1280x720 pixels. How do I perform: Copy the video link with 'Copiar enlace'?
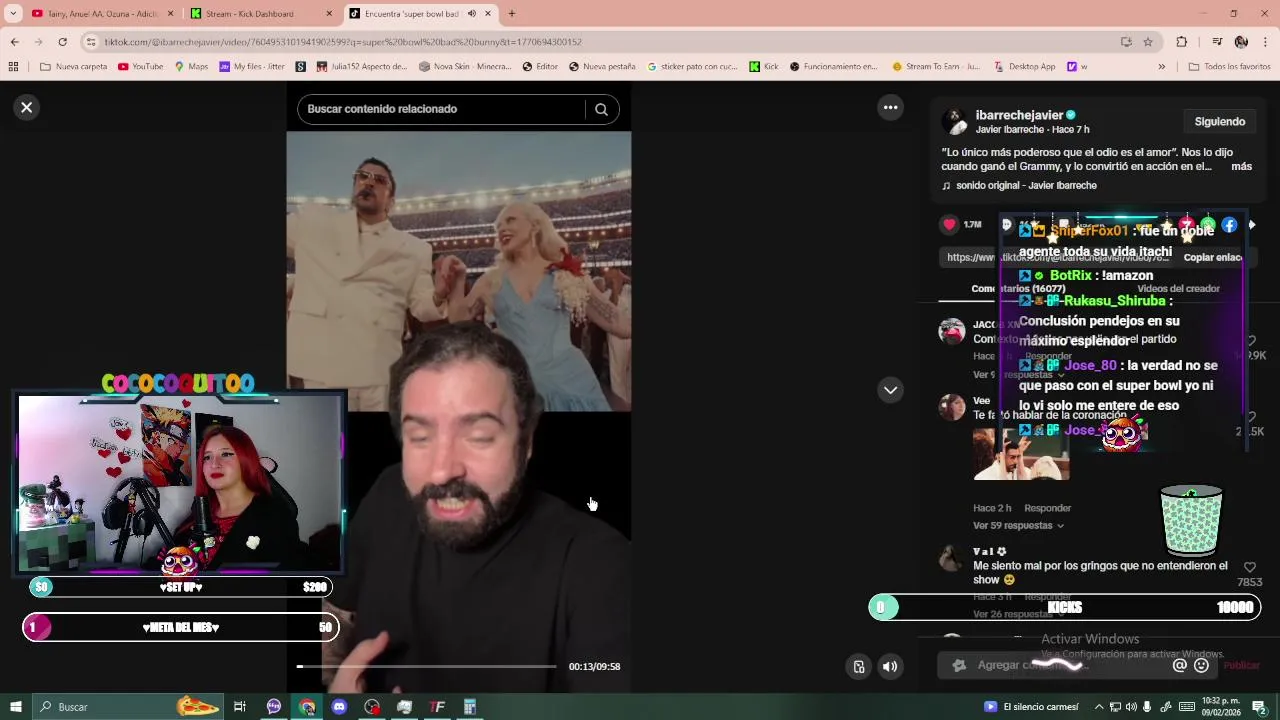click(x=1212, y=257)
